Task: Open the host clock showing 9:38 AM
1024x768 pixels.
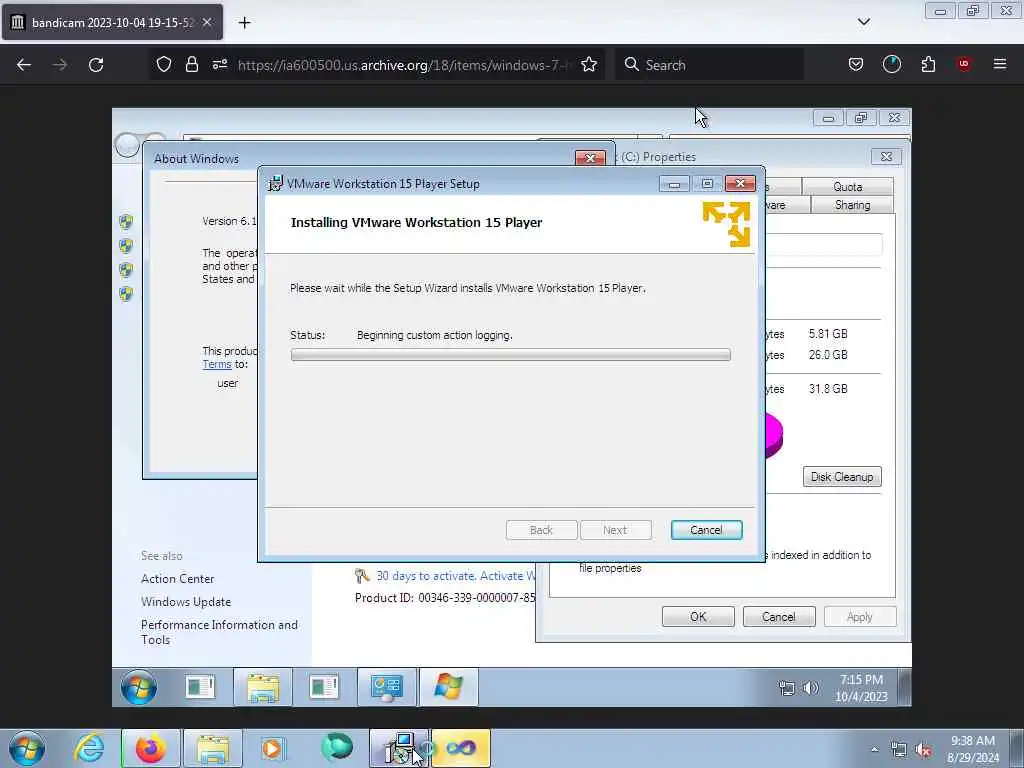Action: 973,749
